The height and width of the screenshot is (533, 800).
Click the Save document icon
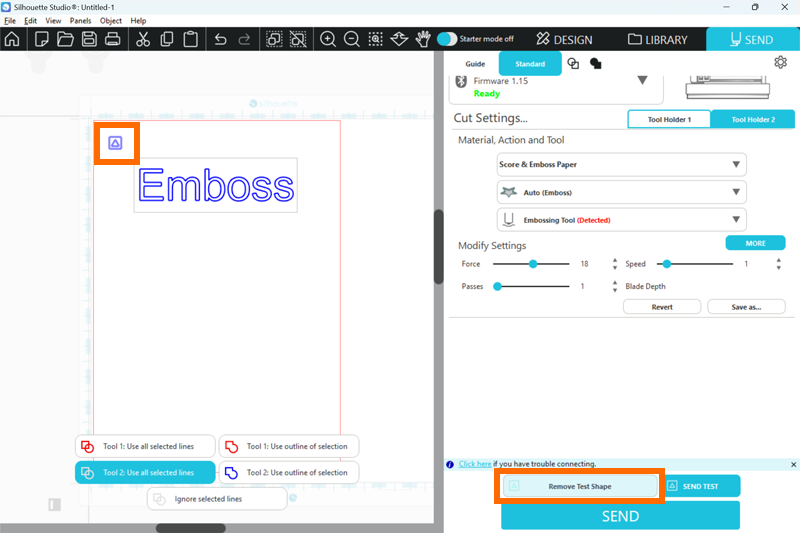[x=89, y=40]
